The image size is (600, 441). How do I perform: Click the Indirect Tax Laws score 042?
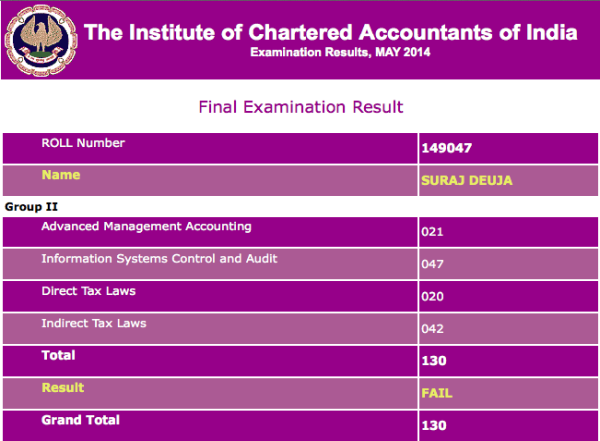click(x=432, y=329)
